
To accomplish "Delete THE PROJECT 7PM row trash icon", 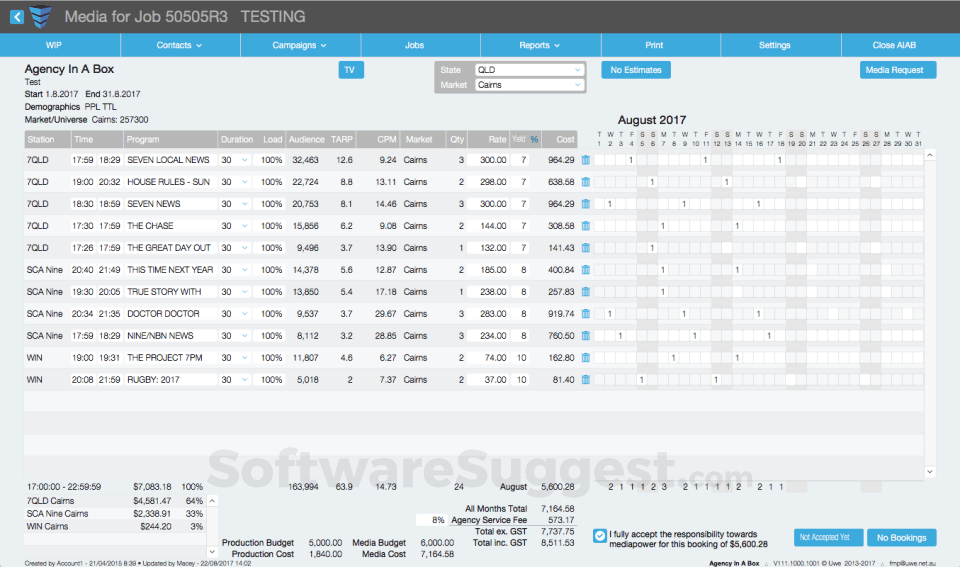I will click(586, 358).
